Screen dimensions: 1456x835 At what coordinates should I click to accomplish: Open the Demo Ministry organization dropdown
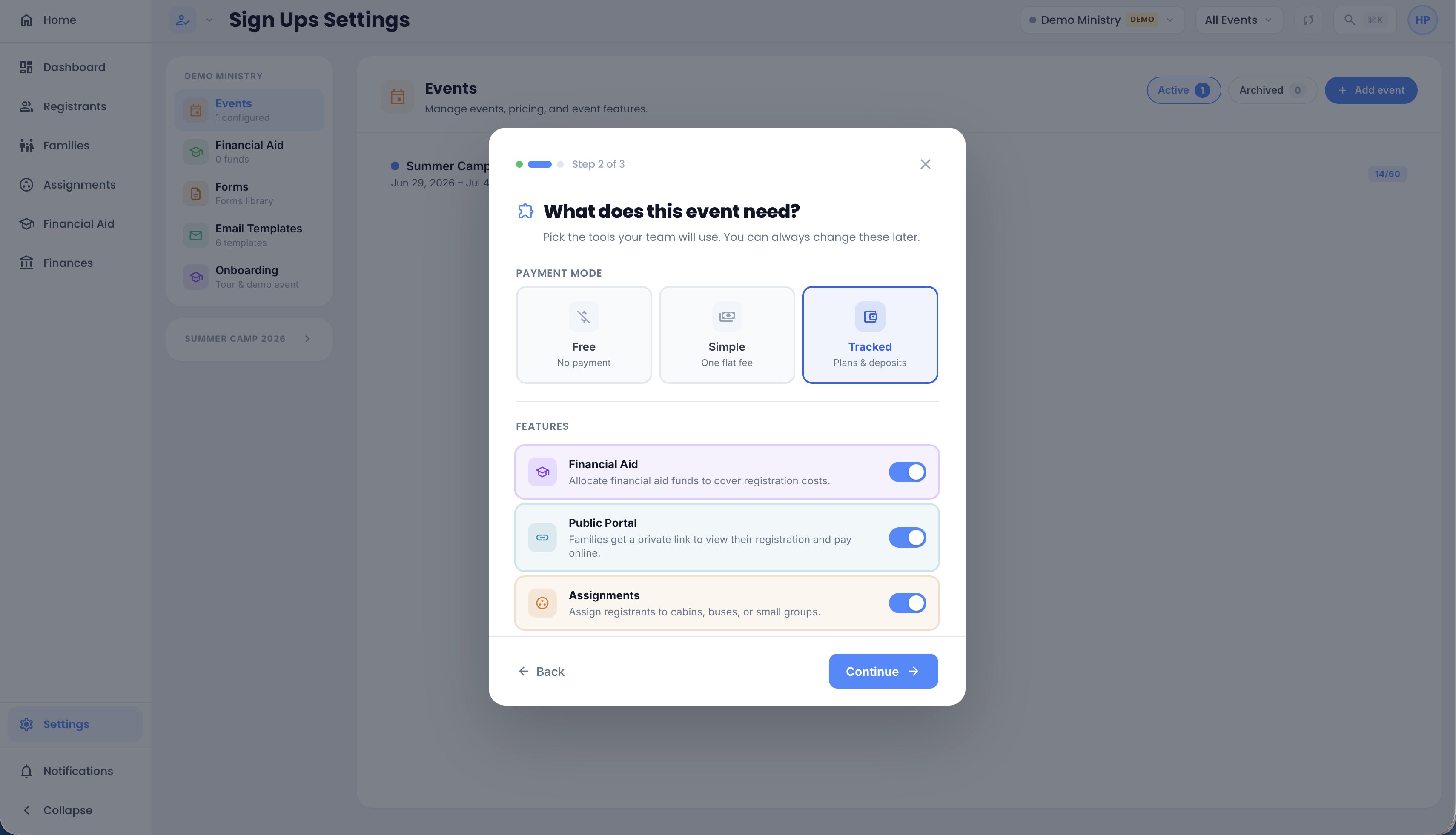[1101, 20]
